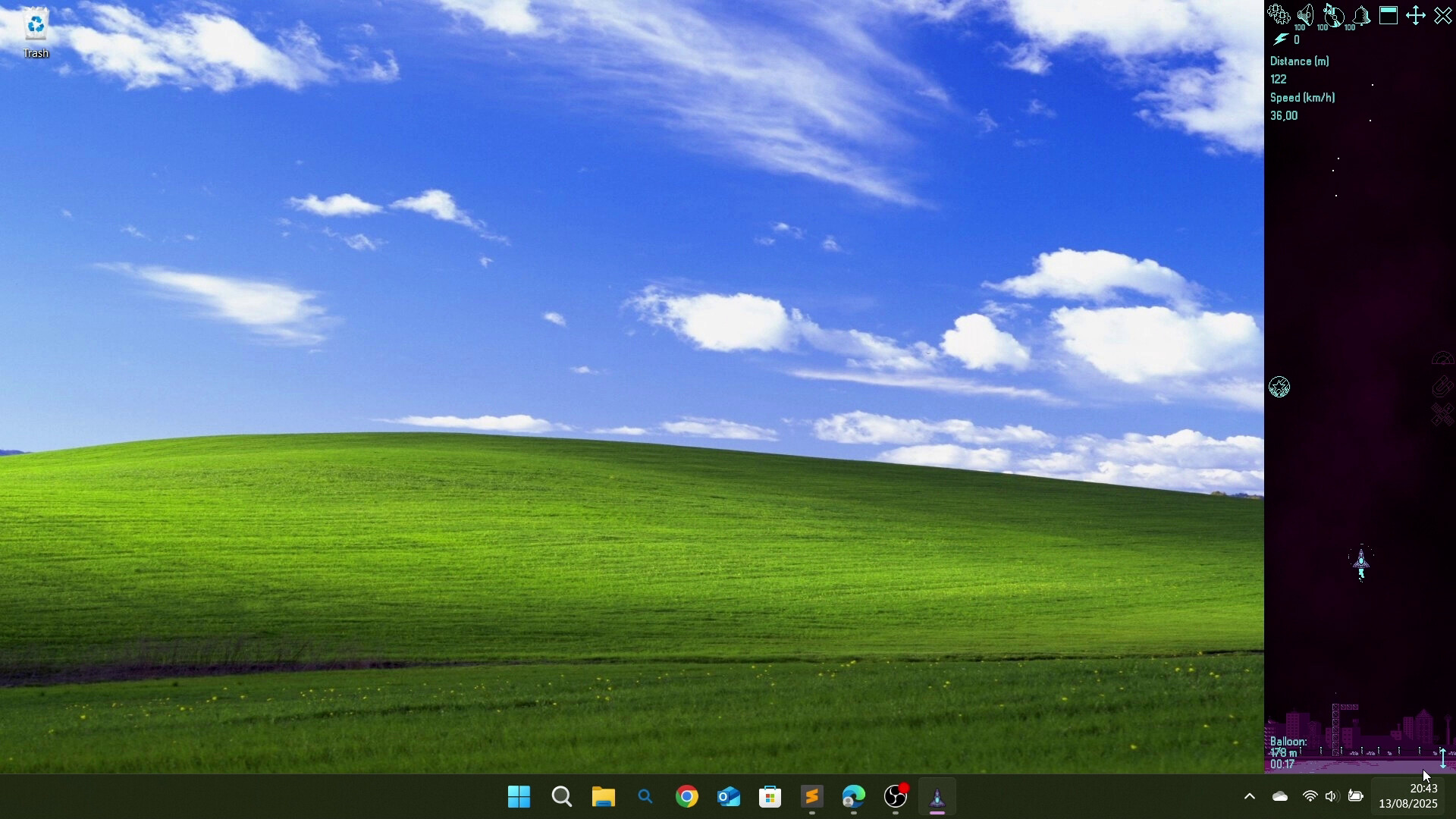Click the magnet upgrade icon
Image resolution: width=1456 pixels, height=819 pixels.
click(1442, 387)
